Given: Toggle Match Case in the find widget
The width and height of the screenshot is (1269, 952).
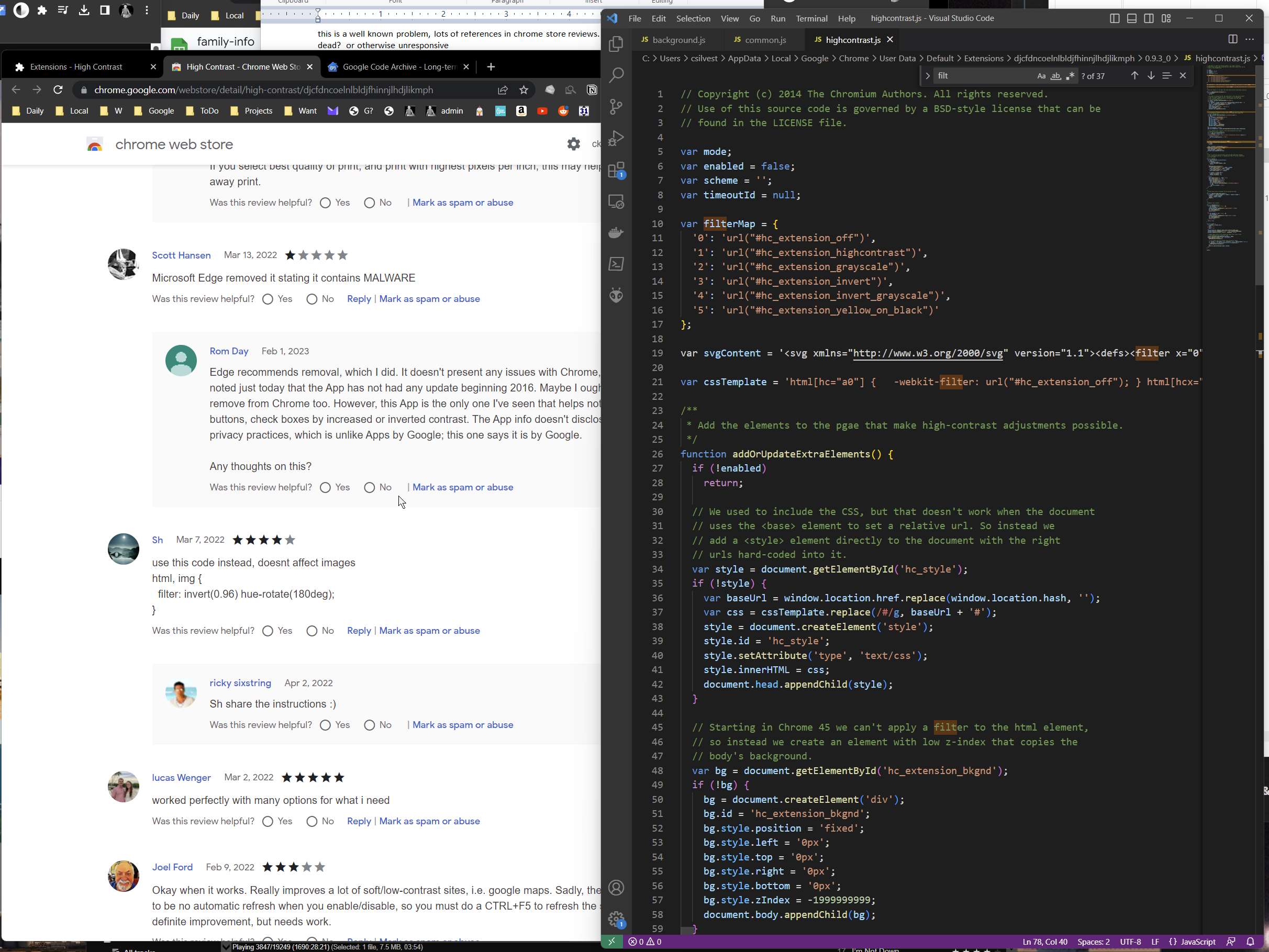Looking at the screenshot, I should [1041, 76].
